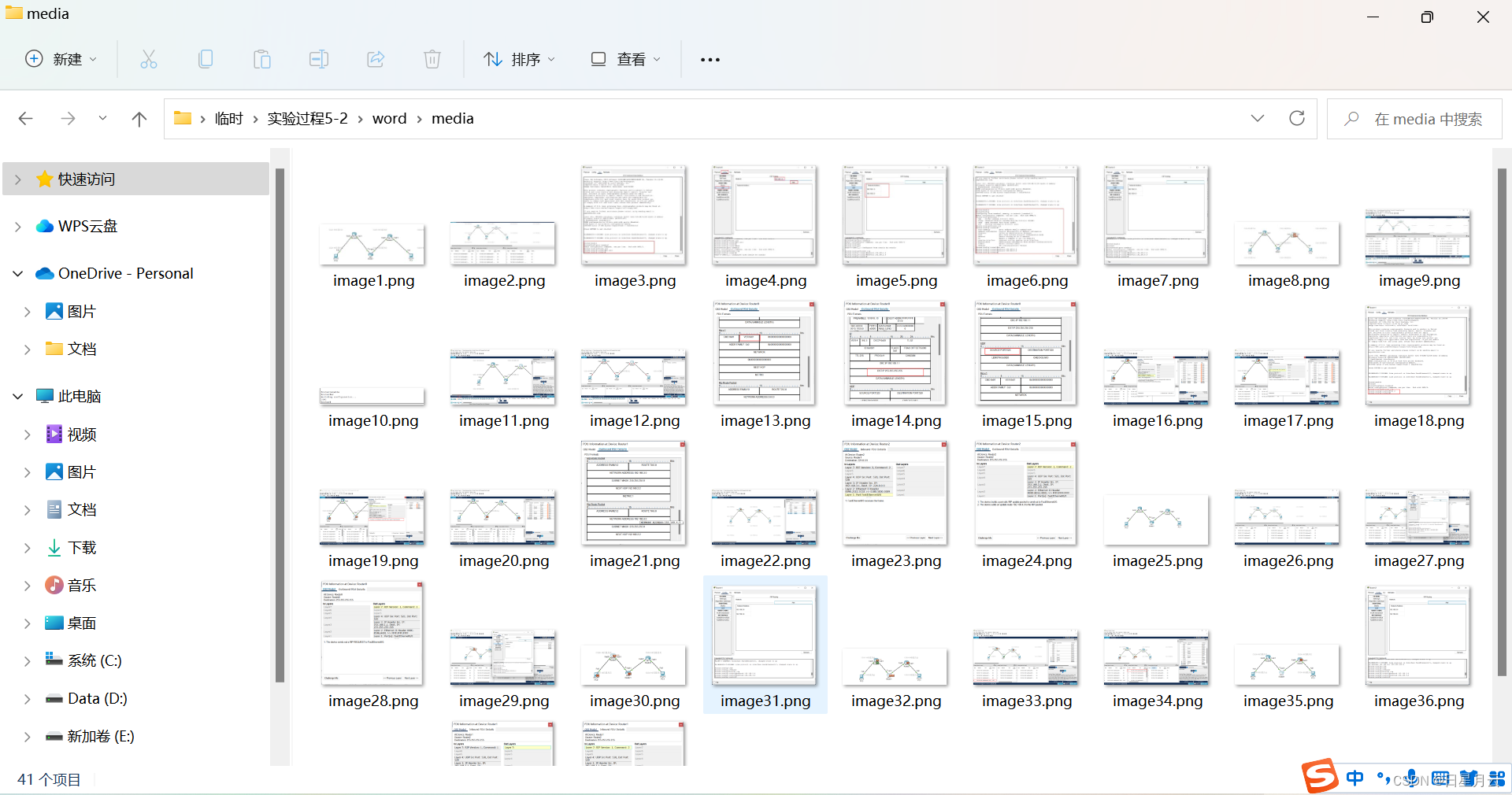Select image18.png thumbnail
This screenshot has width=1512, height=795.
[x=1418, y=355]
